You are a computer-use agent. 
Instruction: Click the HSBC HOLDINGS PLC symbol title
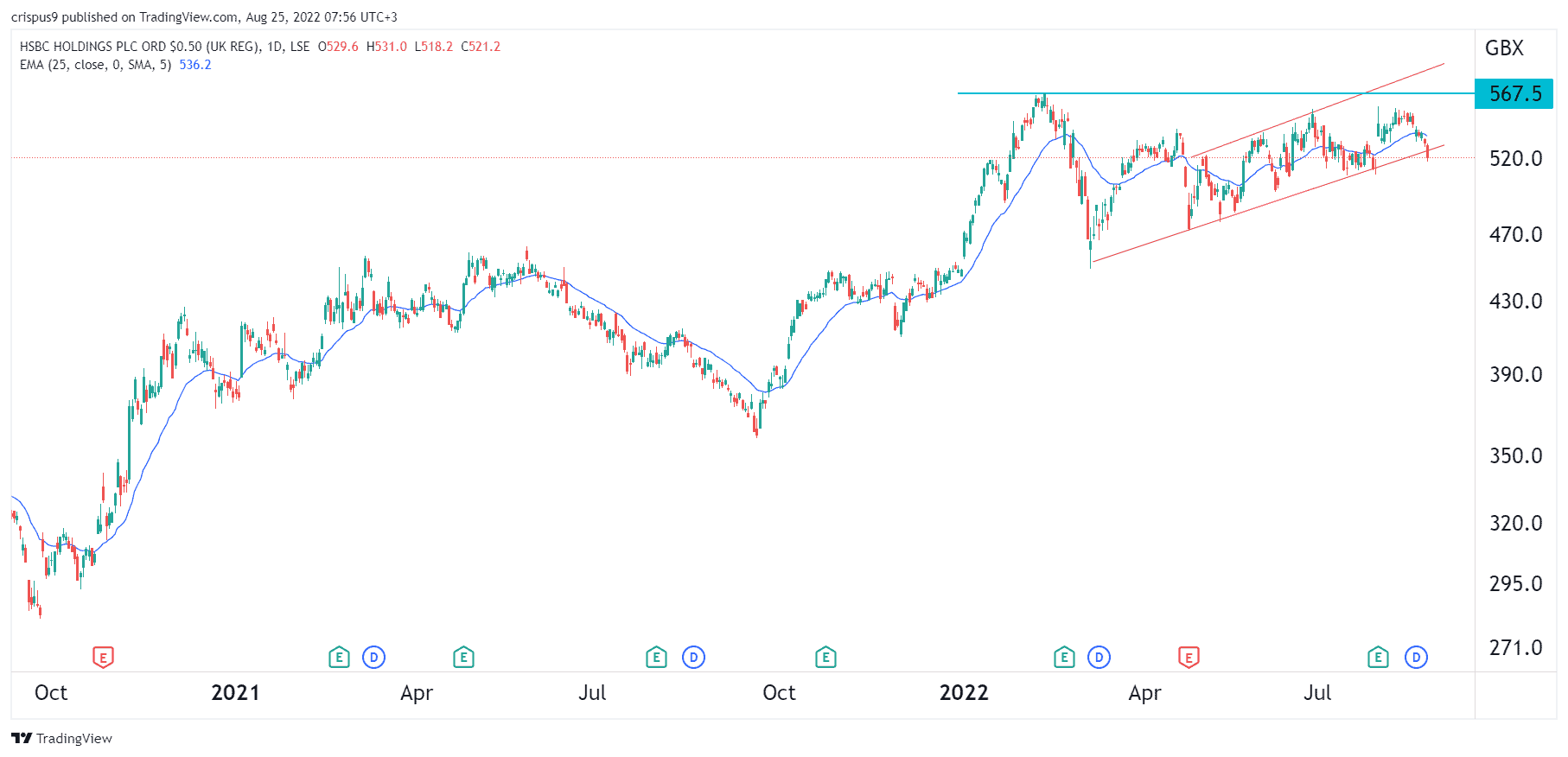point(139,47)
